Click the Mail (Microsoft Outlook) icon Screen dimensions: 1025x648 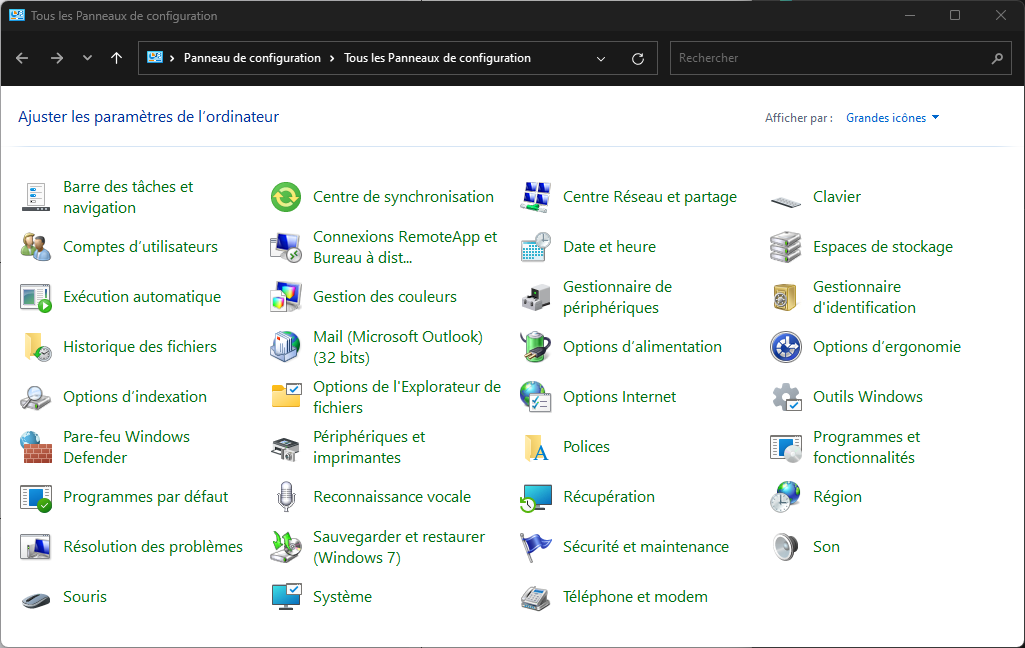[x=286, y=347]
